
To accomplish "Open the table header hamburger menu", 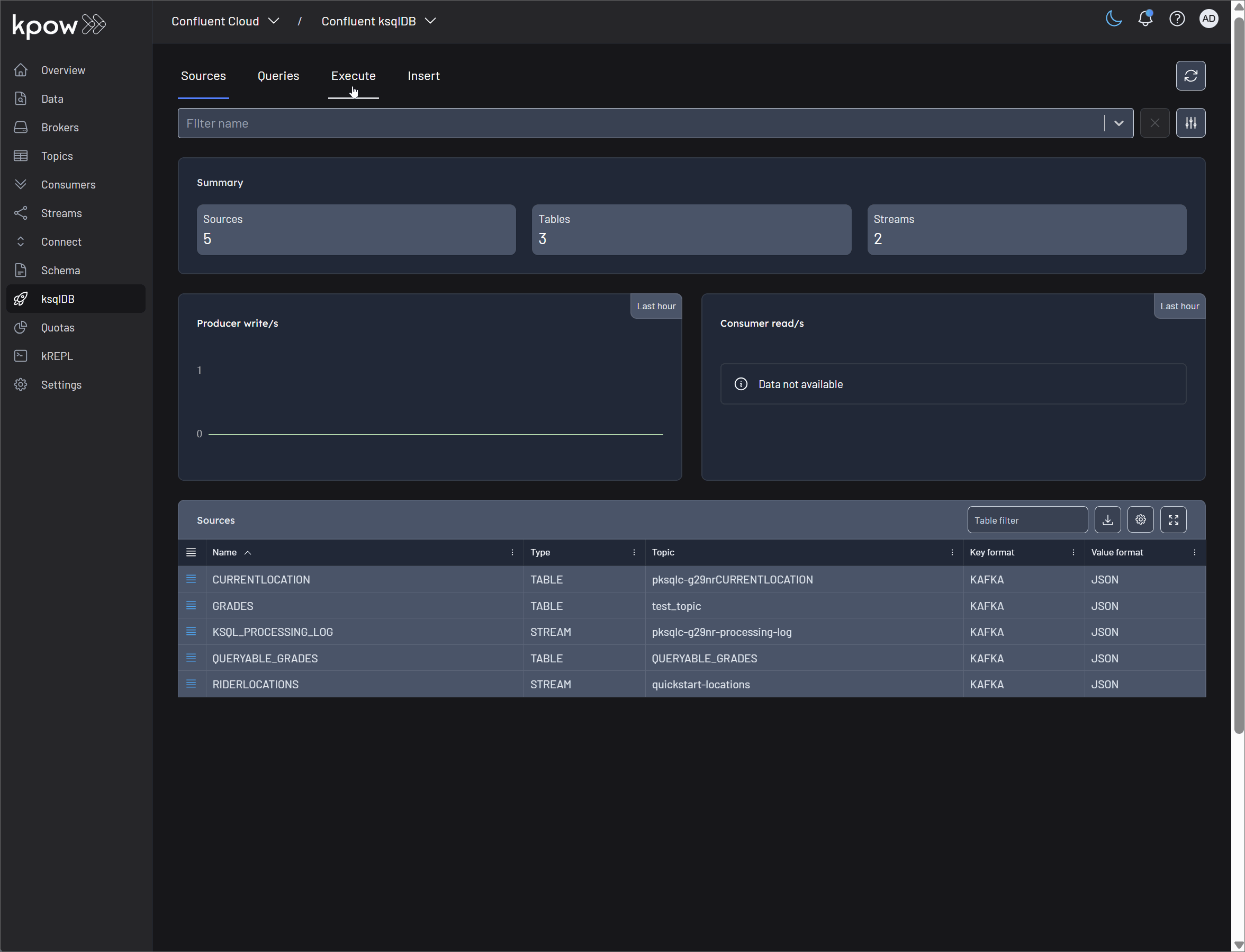I will (x=192, y=552).
